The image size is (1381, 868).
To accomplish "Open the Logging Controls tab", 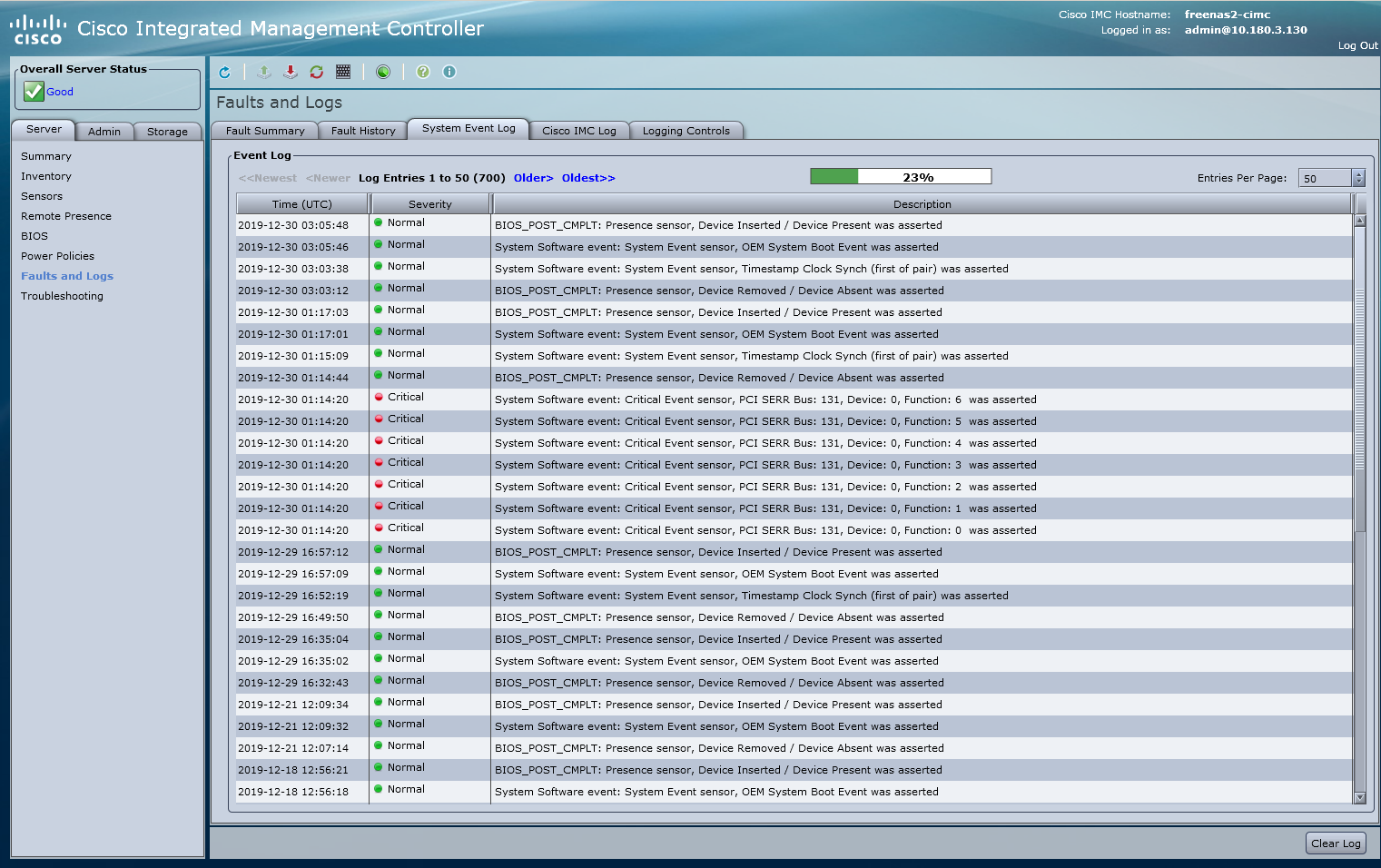I will (686, 131).
